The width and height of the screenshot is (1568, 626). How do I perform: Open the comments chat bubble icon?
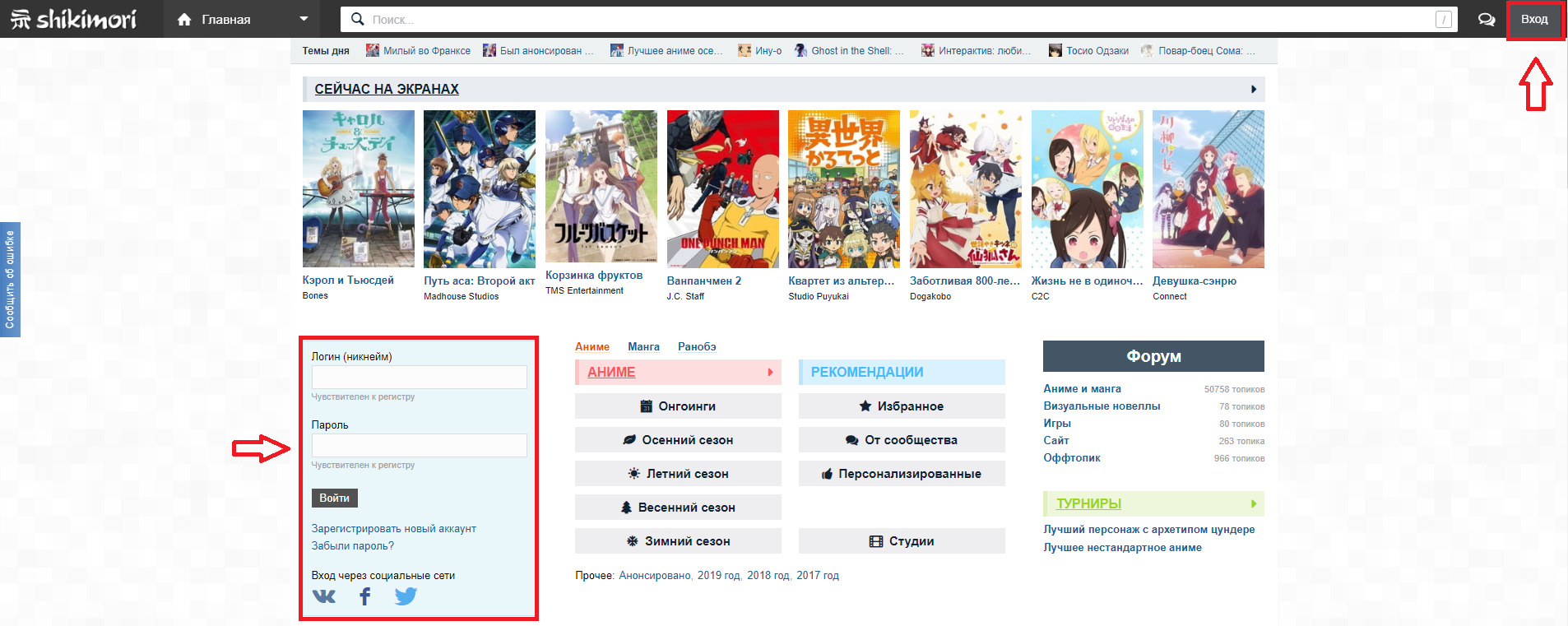[x=1486, y=19]
